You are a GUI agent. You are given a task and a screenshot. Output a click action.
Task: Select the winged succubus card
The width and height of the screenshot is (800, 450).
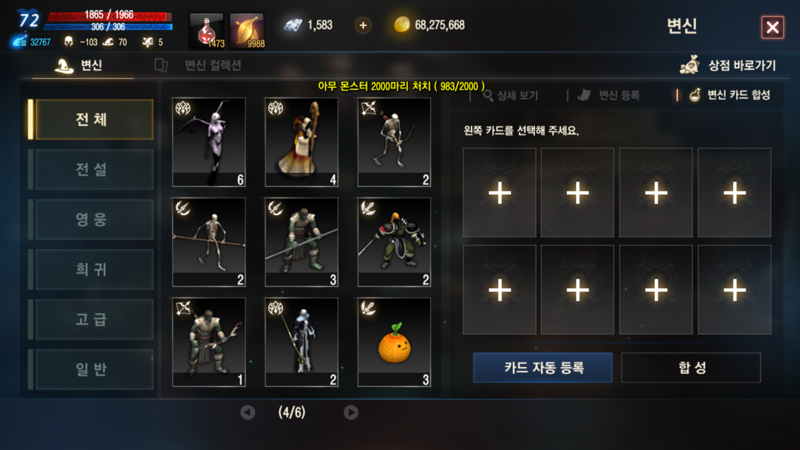209,142
